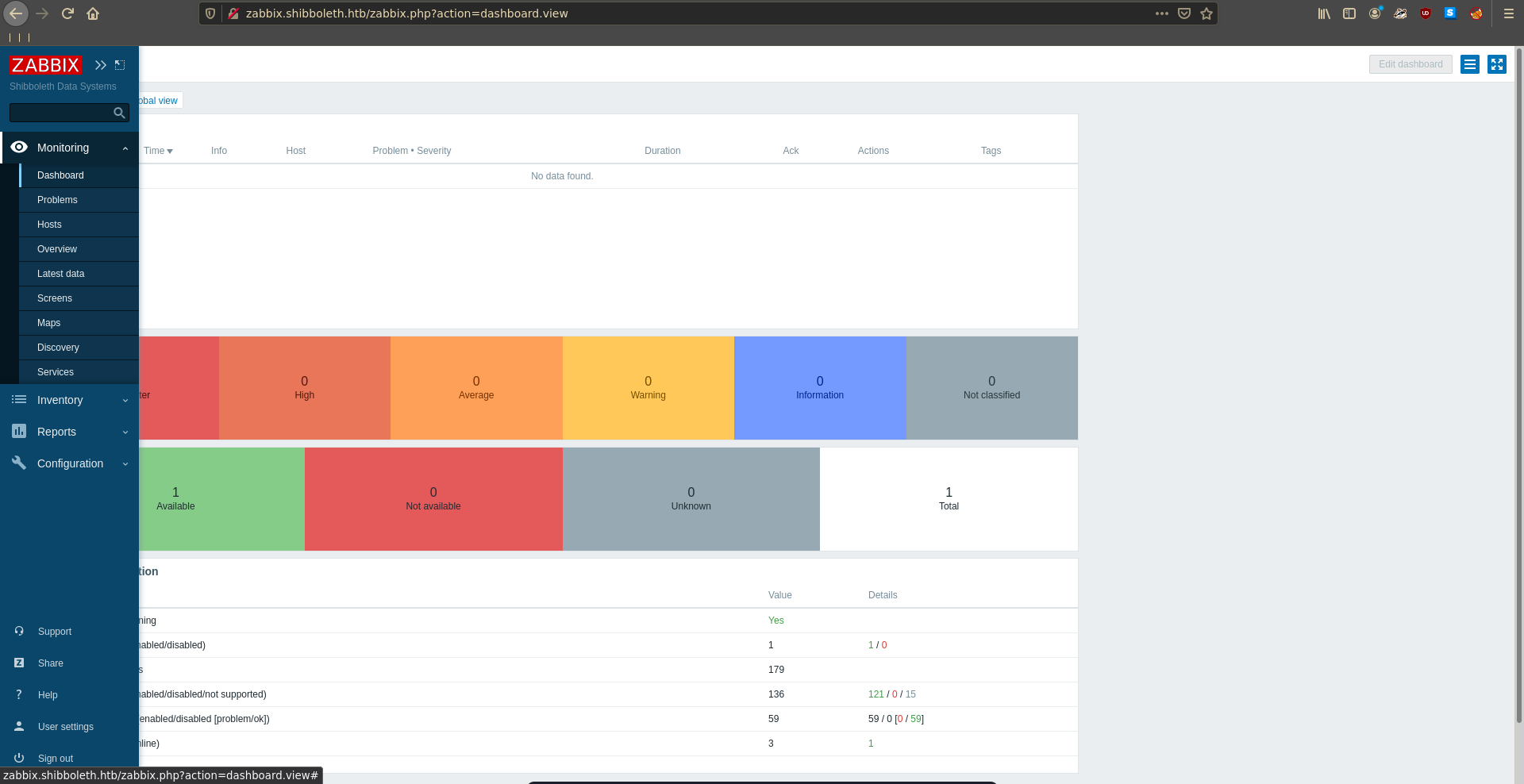
Task: Click browser bookmark star icon
Action: coord(1206,13)
